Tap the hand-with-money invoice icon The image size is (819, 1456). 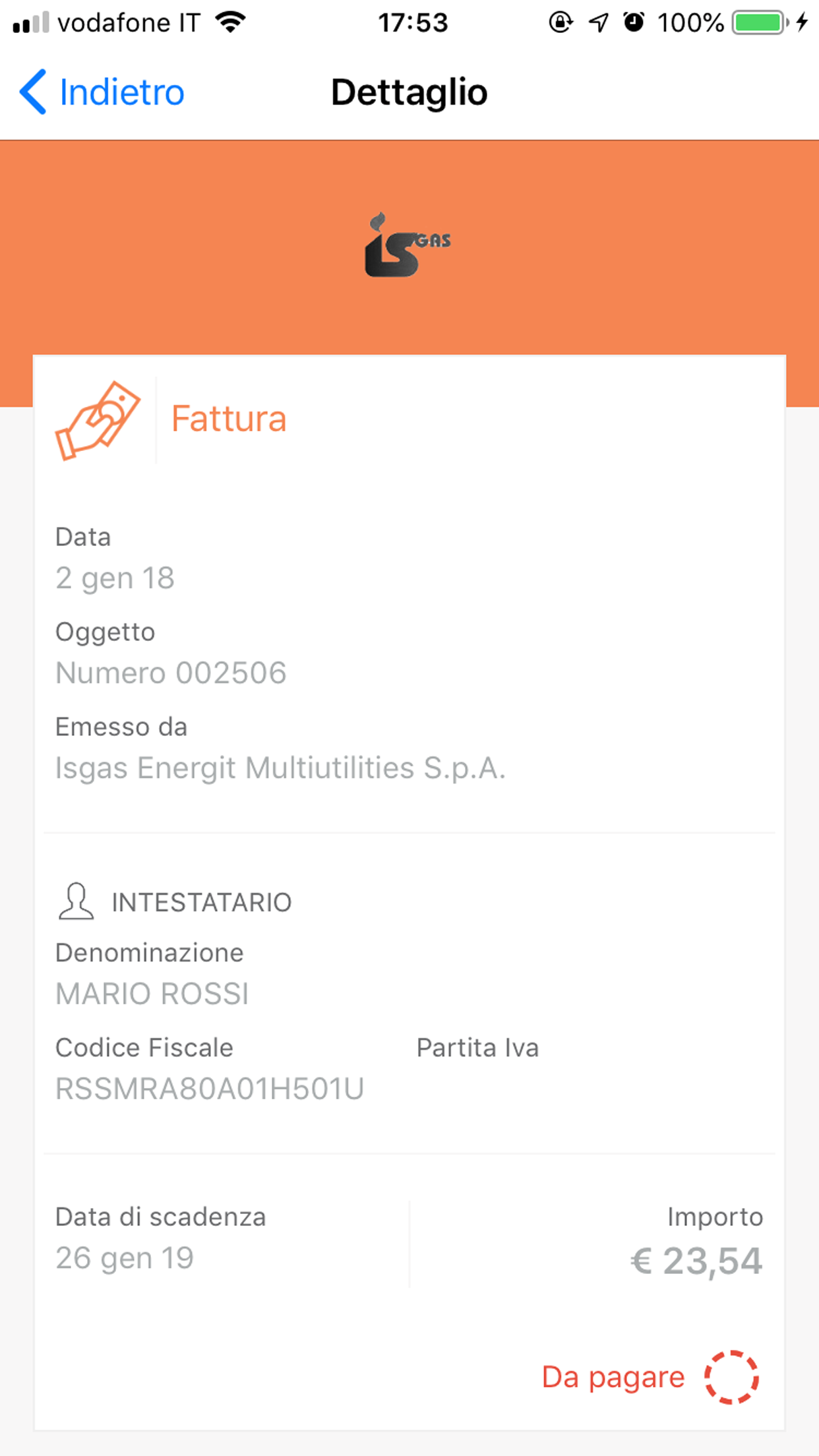[98, 420]
